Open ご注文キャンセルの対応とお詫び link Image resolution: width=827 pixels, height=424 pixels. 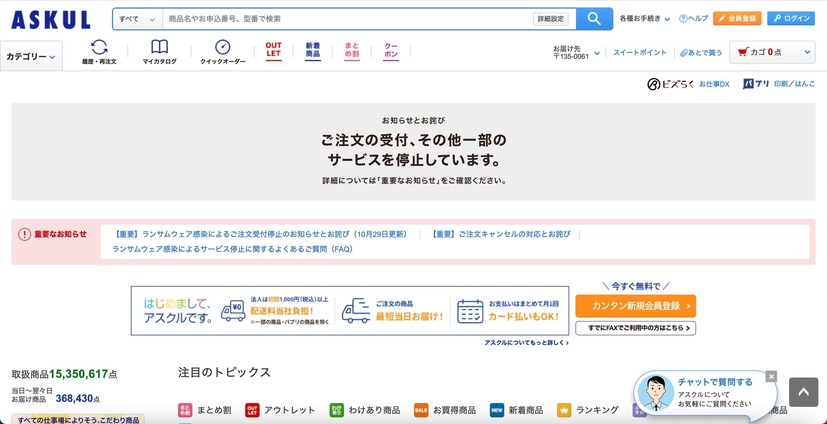[501, 234]
